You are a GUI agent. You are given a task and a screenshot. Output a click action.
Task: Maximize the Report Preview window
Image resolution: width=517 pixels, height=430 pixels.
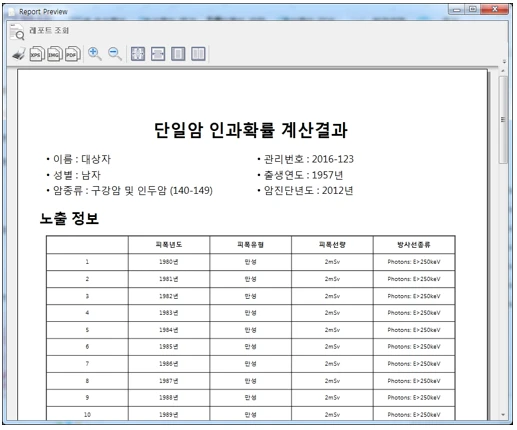pos(473,9)
